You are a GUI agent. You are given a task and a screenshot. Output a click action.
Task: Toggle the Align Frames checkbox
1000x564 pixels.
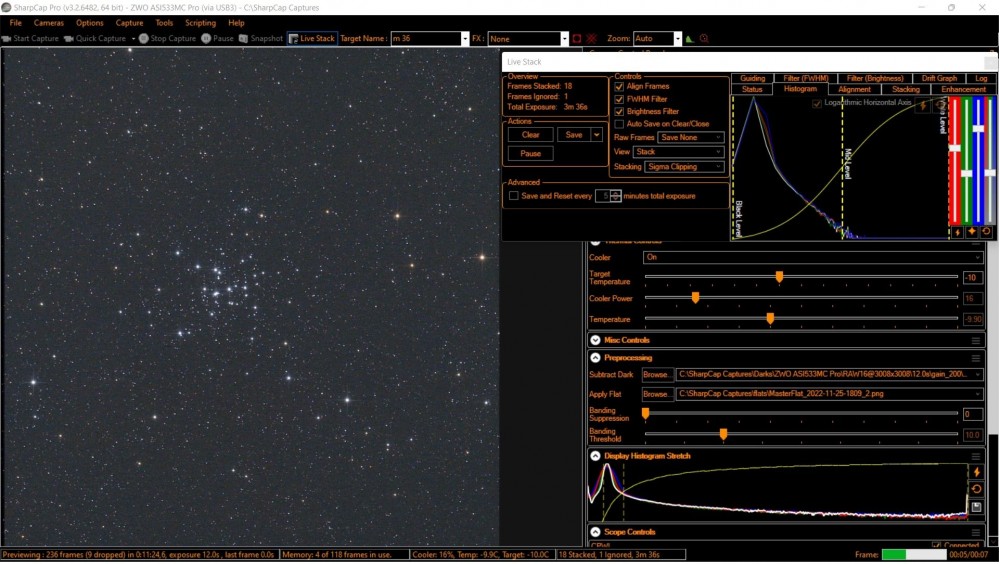[619, 86]
